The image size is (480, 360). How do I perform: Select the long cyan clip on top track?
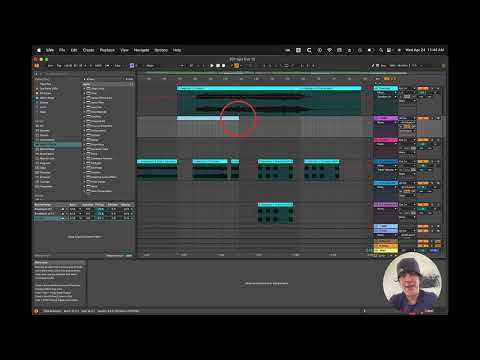269,88
